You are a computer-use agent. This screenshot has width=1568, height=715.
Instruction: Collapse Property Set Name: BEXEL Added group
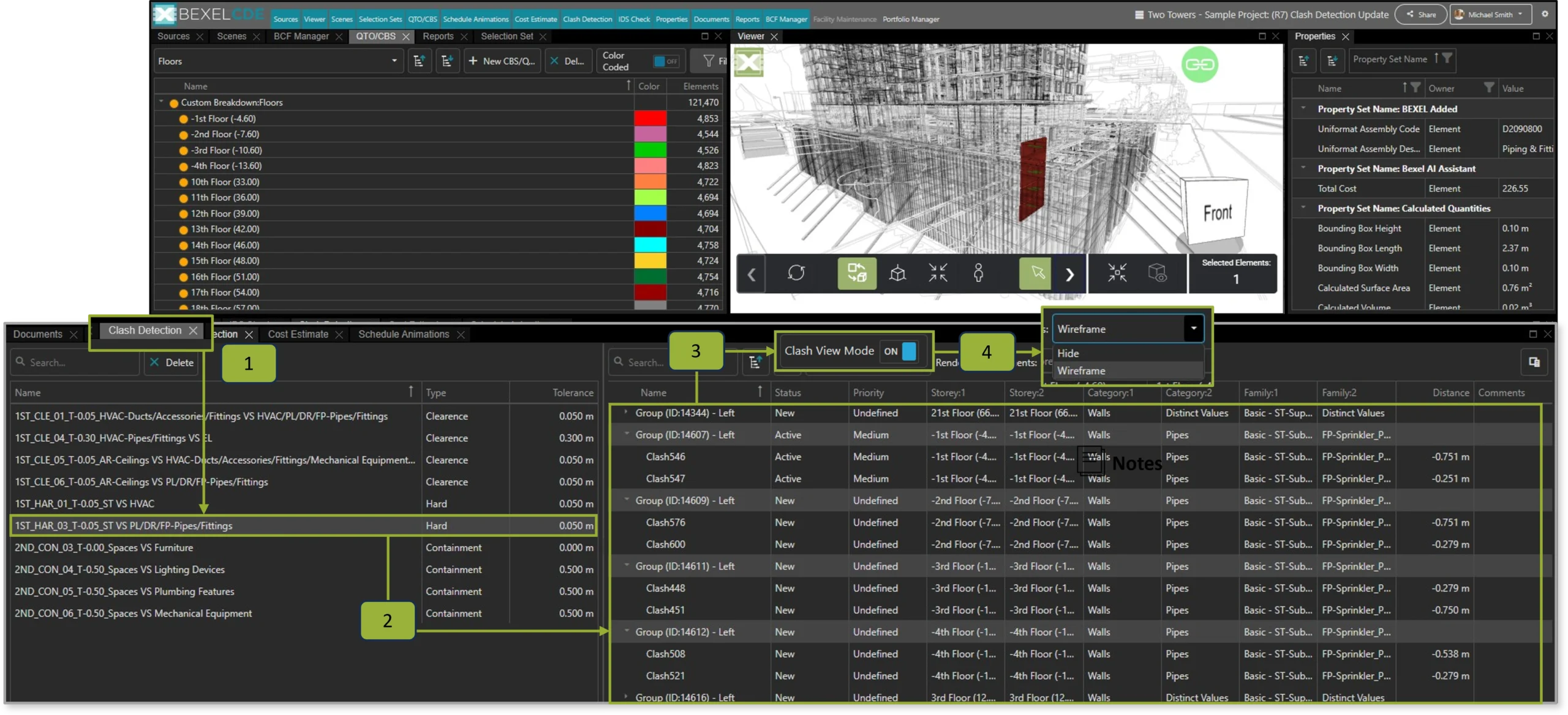pos(1303,108)
